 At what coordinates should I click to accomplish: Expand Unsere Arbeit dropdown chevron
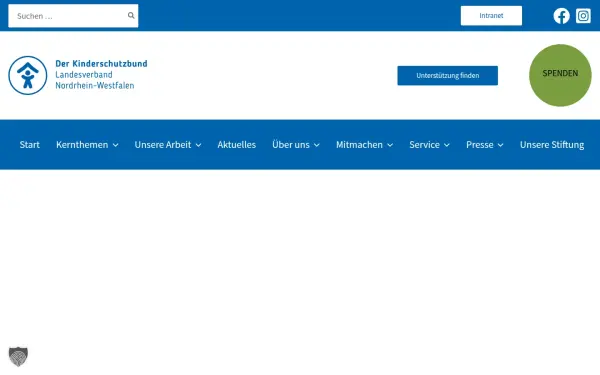point(198,145)
